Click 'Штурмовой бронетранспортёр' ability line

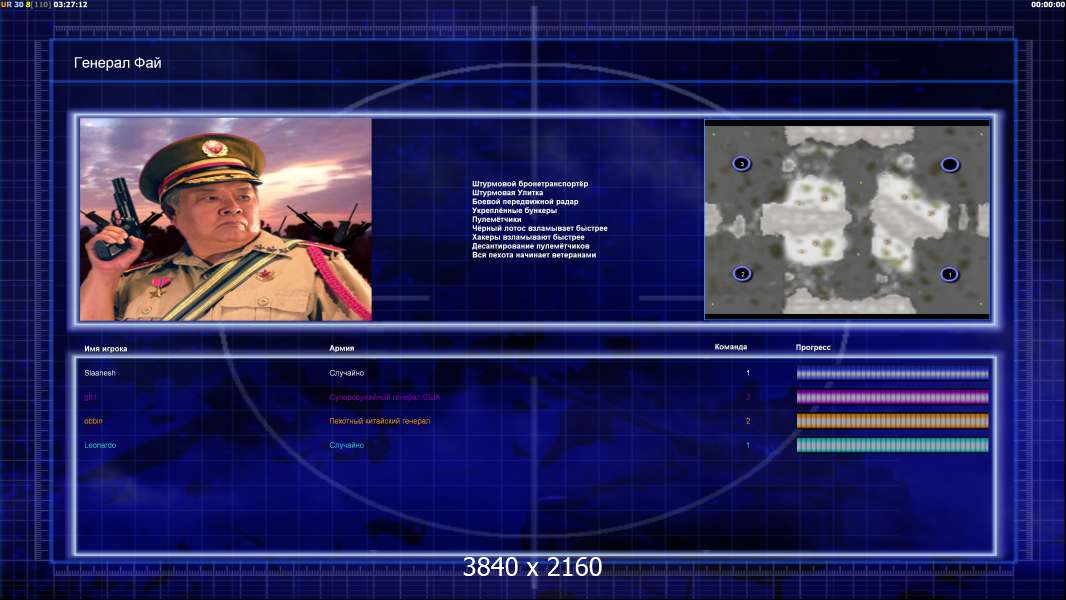coord(530,183)
